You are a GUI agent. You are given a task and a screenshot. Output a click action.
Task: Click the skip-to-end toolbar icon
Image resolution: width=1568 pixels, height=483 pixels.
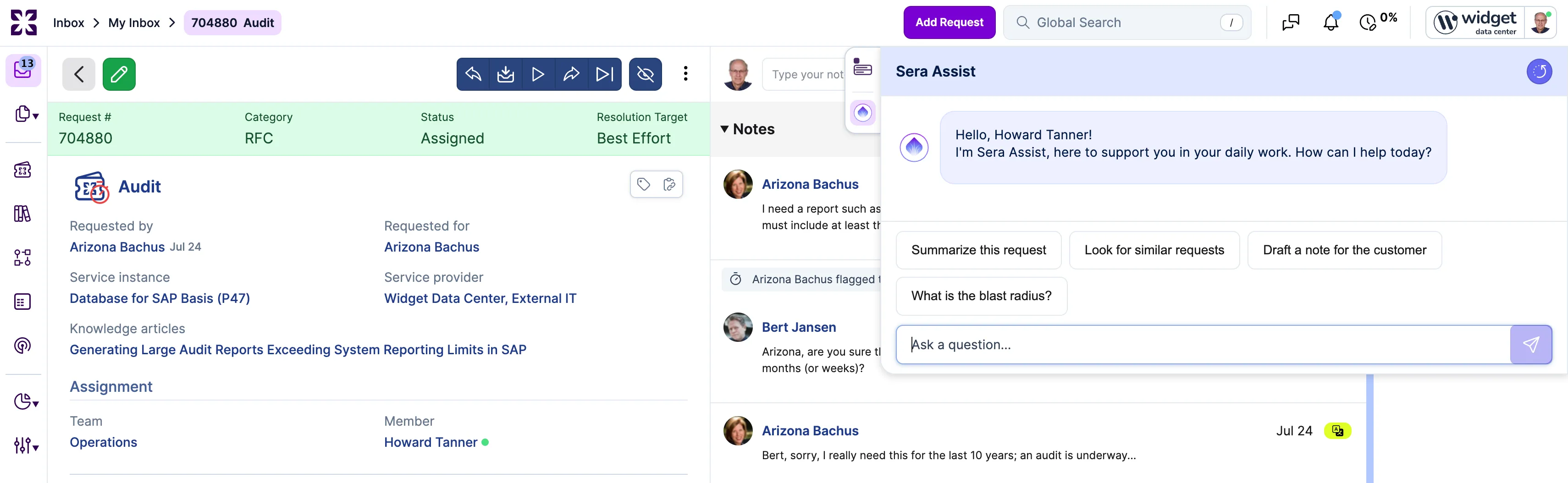point(604,74)
